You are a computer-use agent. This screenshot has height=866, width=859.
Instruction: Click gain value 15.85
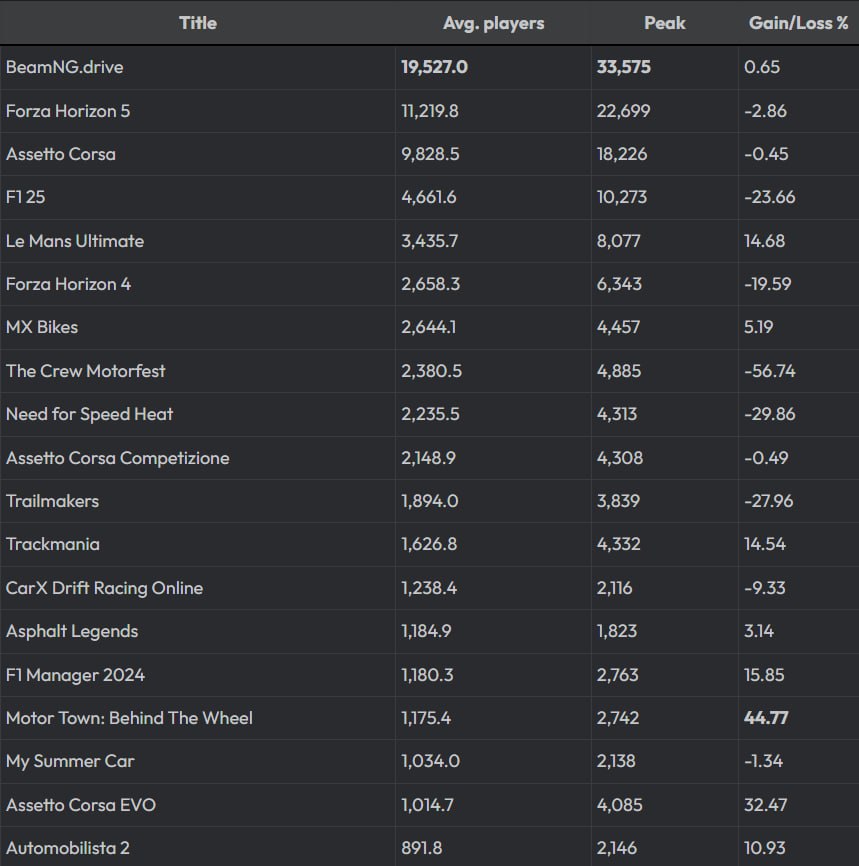click(764, 675)
